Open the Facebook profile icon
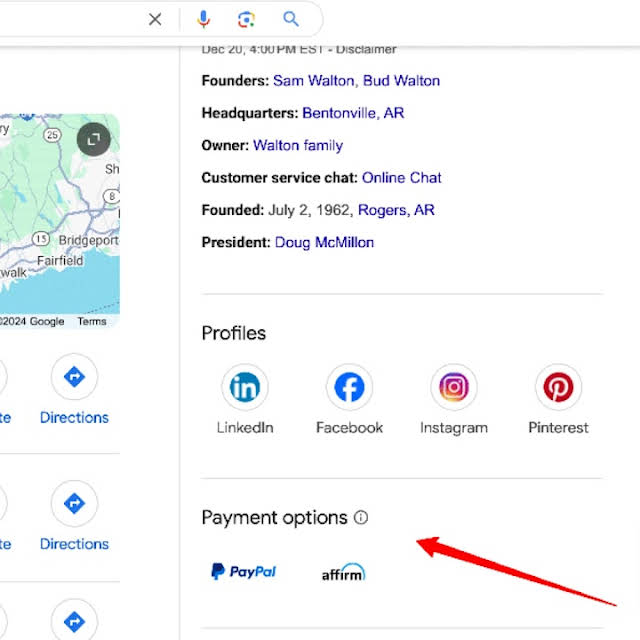The image size is (640, 640). (x=349, y=387)
